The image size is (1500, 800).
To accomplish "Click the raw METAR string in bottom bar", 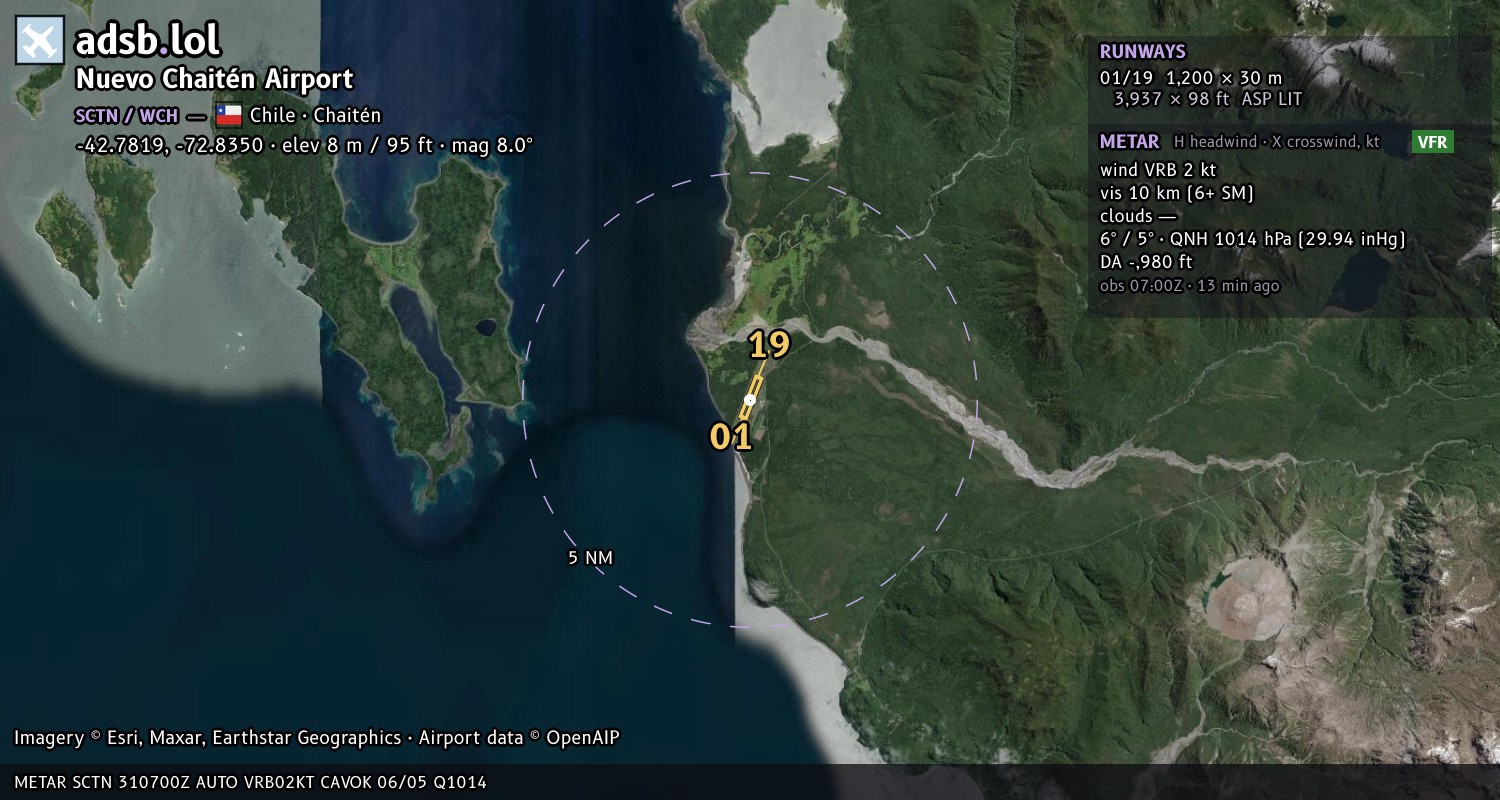I will point(250,782).
